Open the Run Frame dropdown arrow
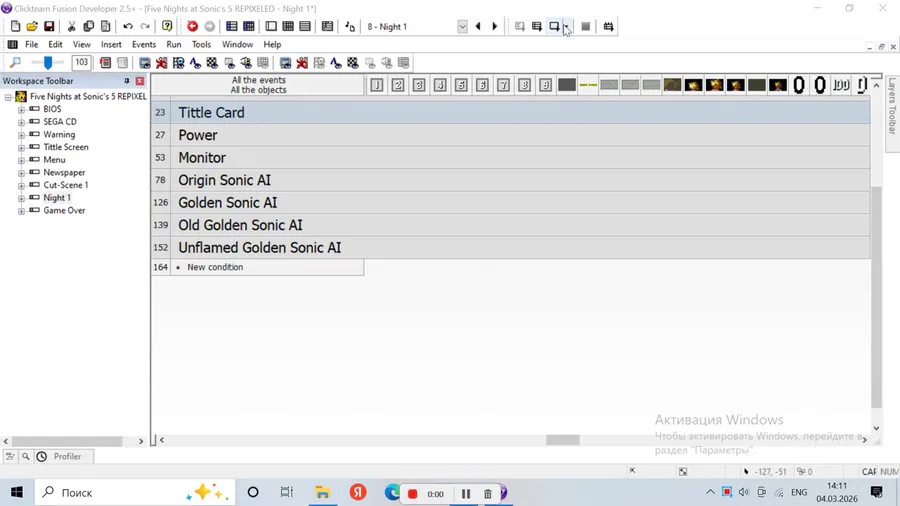This screenshot has height=506, width=900. 567,26
